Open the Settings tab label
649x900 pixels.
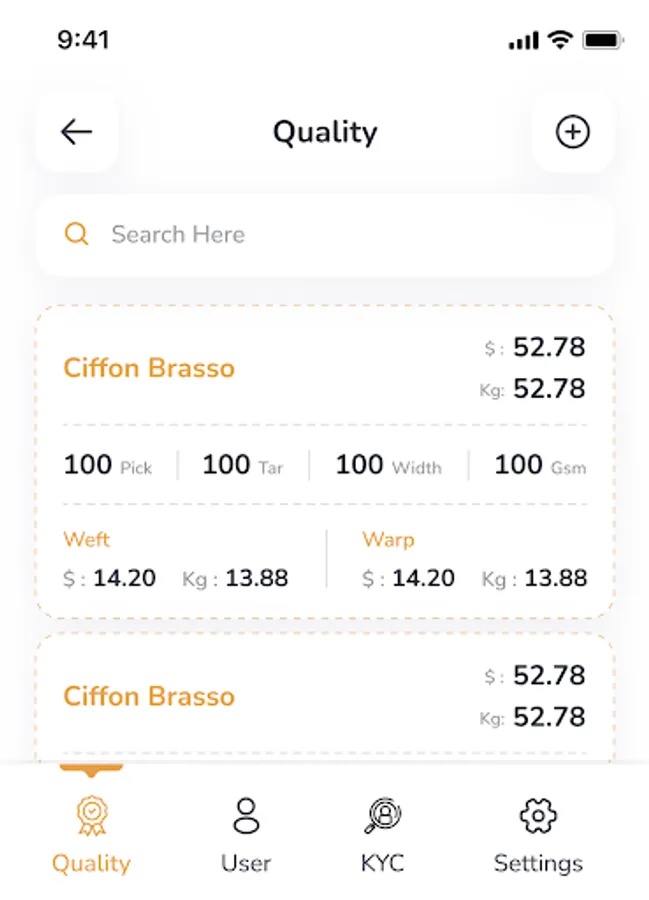click(538, 863)
